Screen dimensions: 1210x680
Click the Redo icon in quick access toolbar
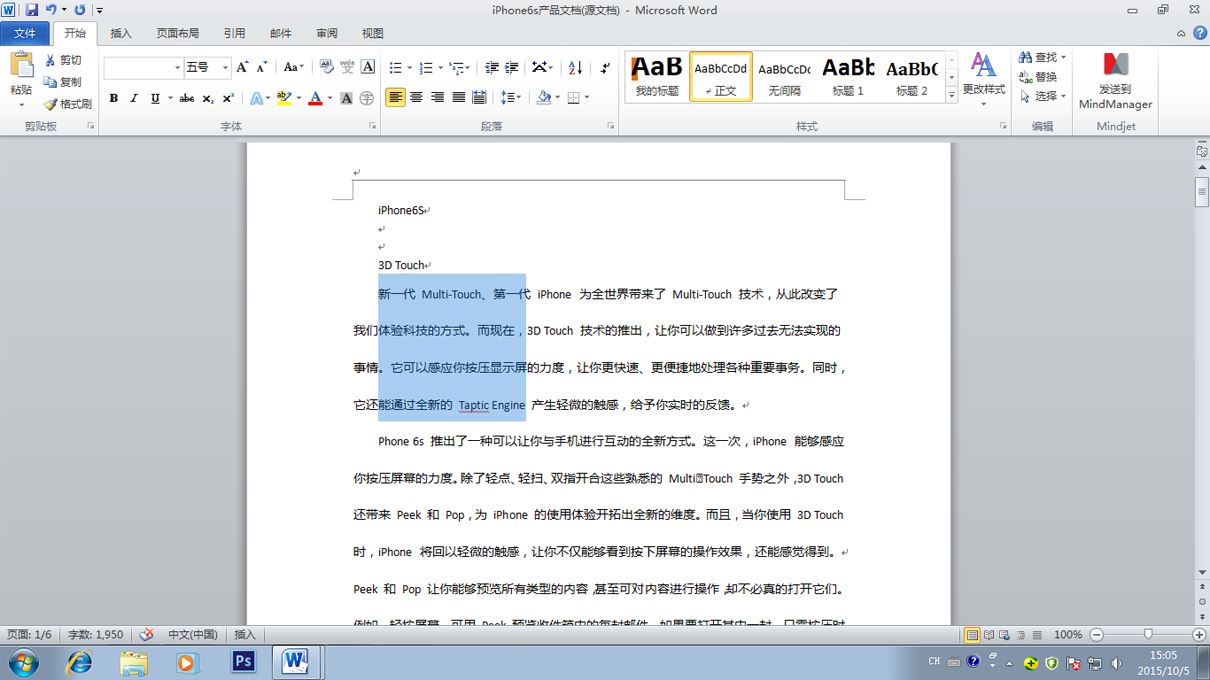click(x=79, y=9)
